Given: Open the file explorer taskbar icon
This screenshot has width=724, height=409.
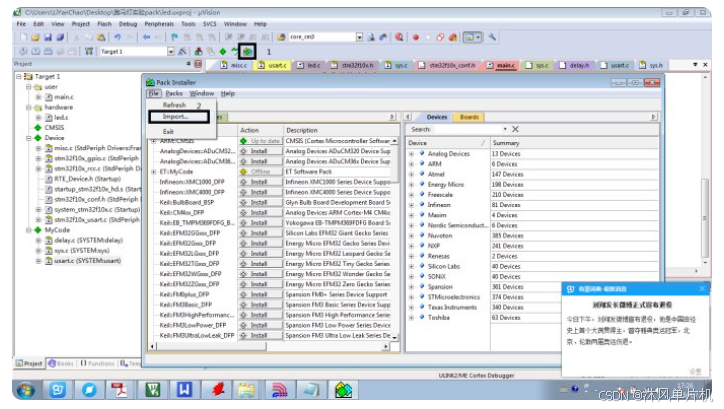Looking at the screenshot, I should 247,391.
